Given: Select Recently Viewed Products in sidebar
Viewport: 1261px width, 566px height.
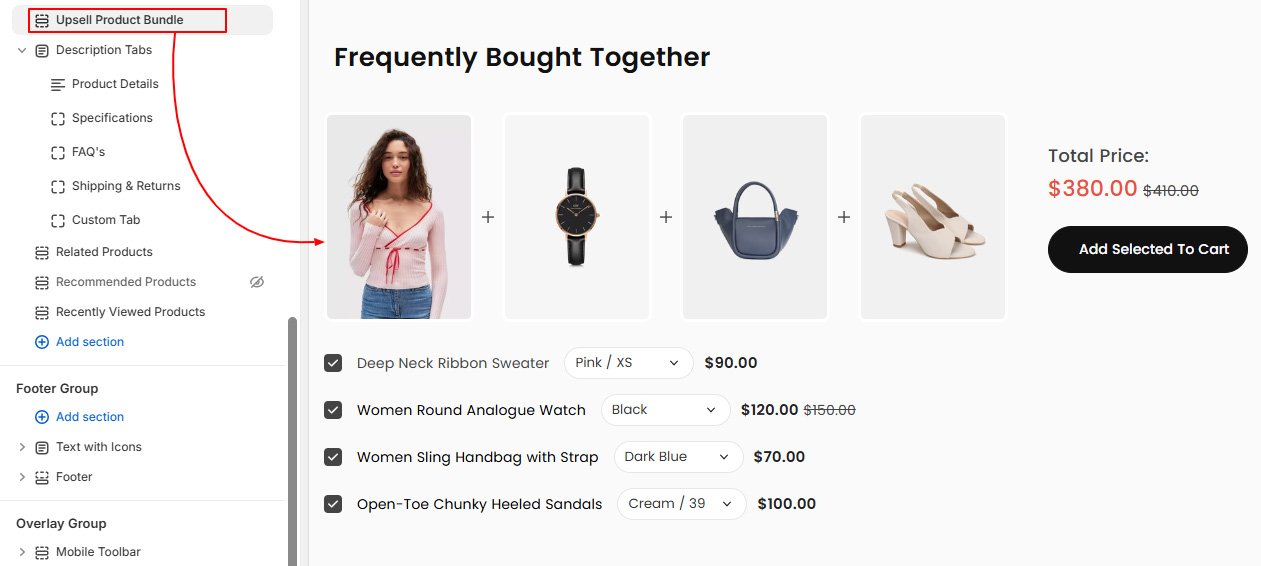Looking at the screenshot, I should point(130,312).
